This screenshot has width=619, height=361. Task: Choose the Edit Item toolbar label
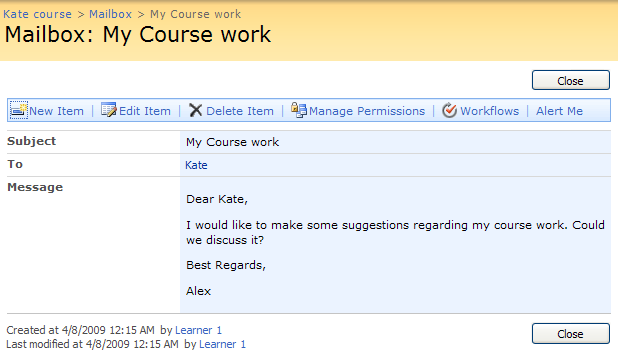coord(145,111)
